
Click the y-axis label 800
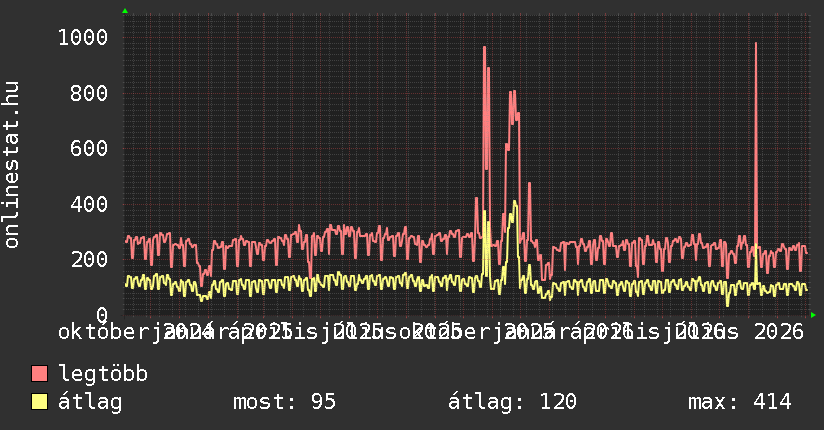89,94
